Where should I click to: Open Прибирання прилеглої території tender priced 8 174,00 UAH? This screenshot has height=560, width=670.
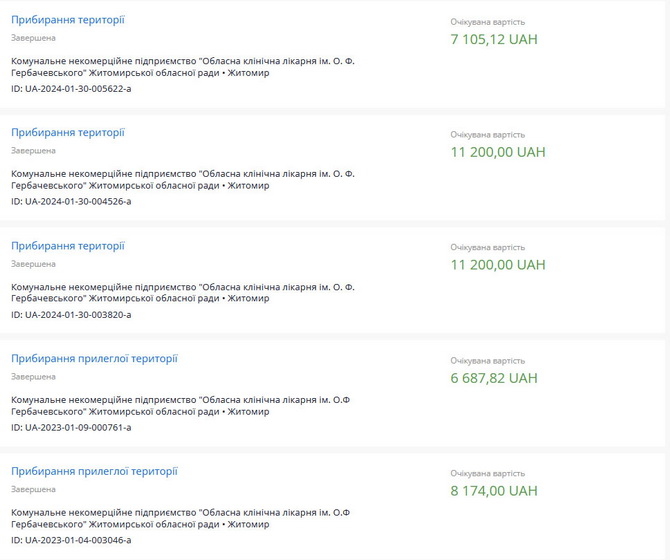(x=94, y=472)
